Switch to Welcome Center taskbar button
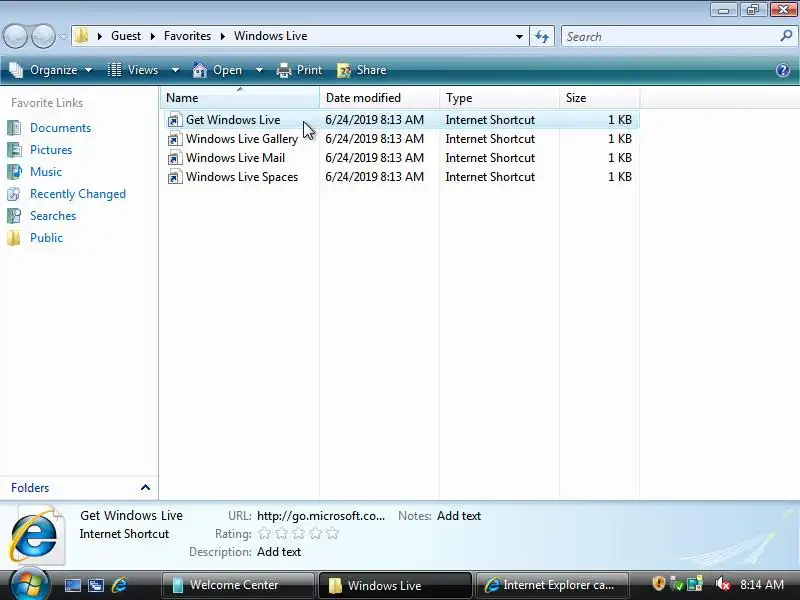Viewport: 800px width, 600px height. (x=238, y=585)
